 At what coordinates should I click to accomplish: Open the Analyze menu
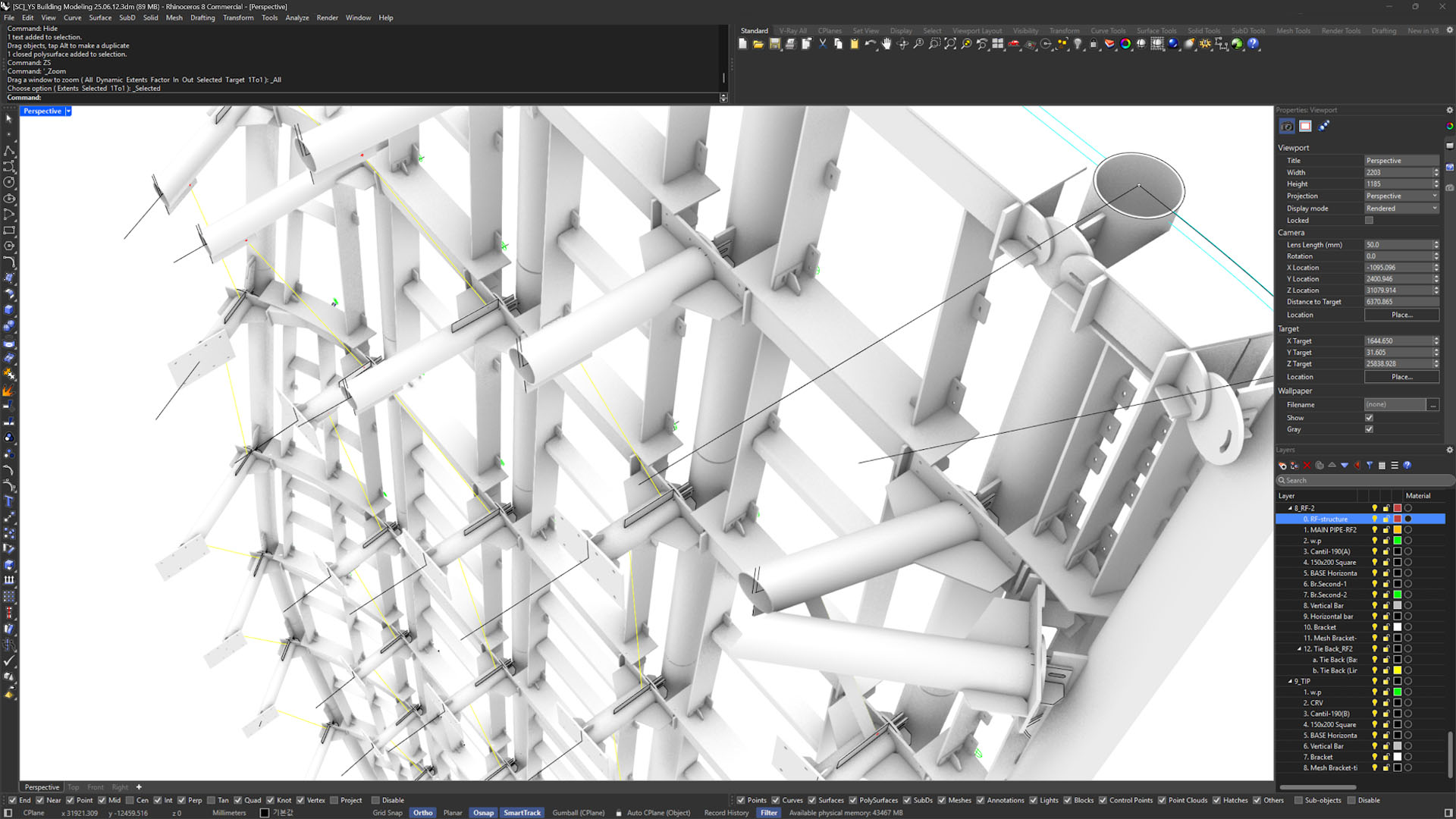click(297, 17)
